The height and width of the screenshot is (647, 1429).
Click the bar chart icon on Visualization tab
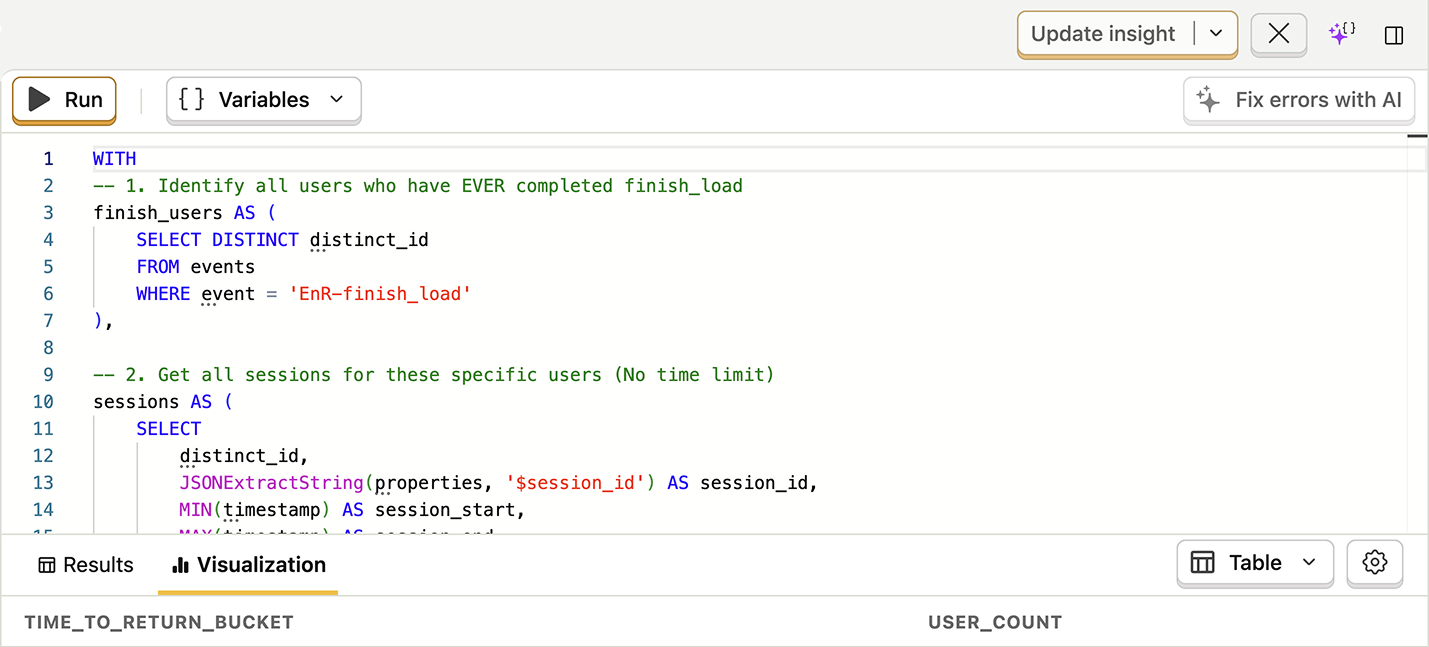click(x=181, y=565)
